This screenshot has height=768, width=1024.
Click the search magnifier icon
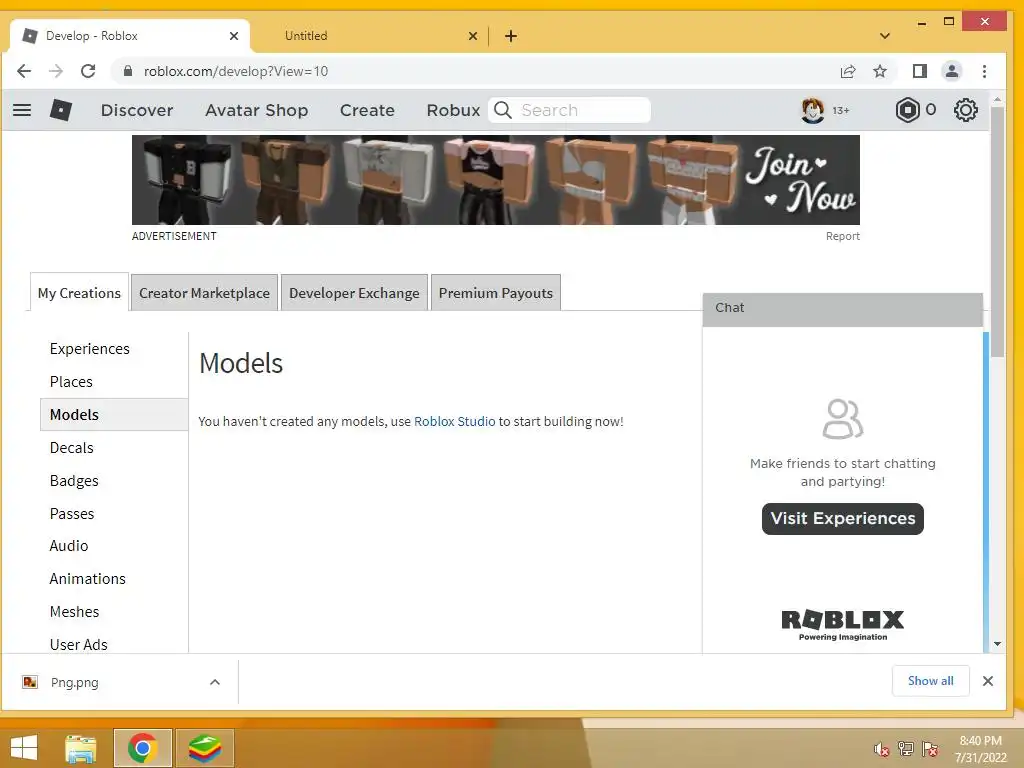(x=503, y=110)
